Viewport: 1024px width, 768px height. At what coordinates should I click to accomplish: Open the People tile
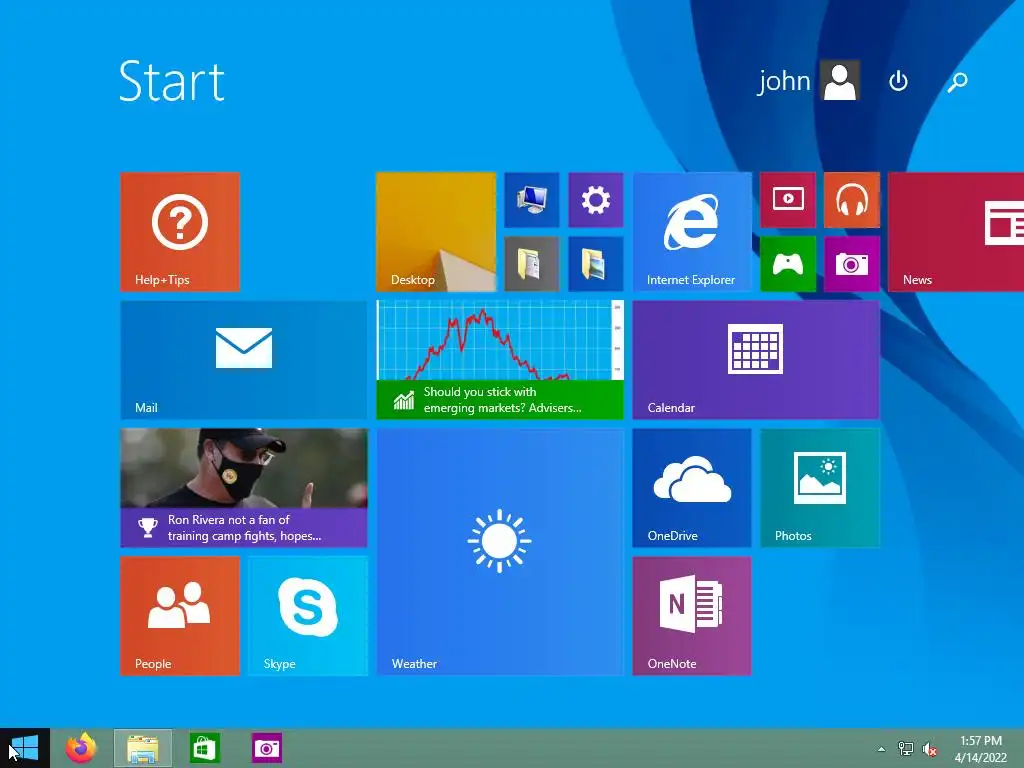tap(180, 615)
